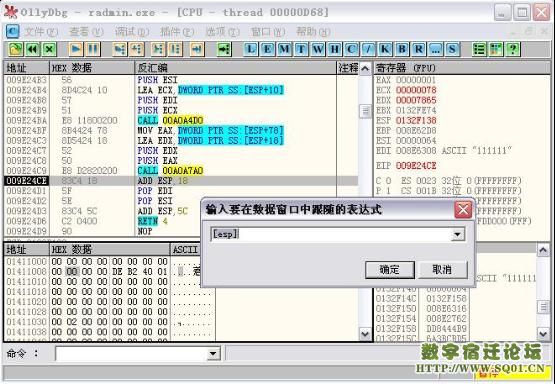Run the program with the play icon
The width and height of the screenshot is (555, 384).
tap(76, 49)
